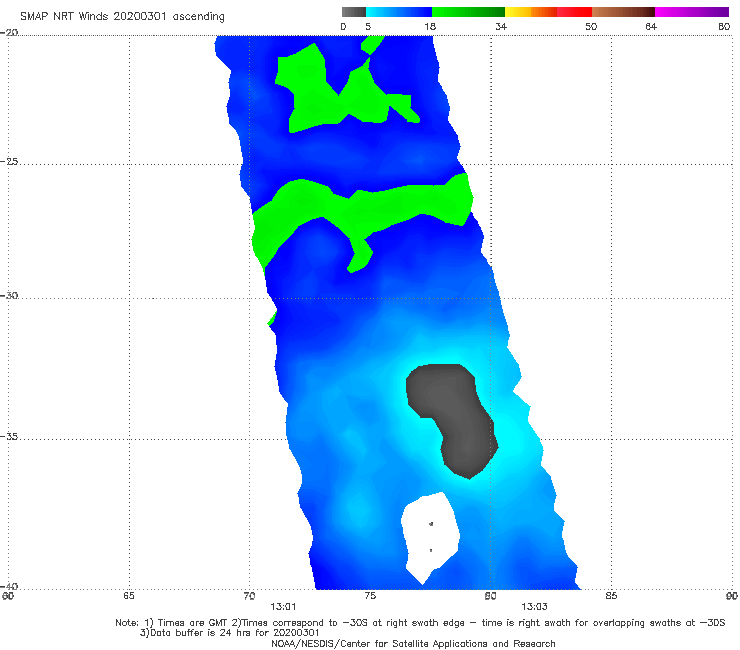
Task: Click the yellow-to-red 34–50 colorbar segment
Action: (548, 12)
